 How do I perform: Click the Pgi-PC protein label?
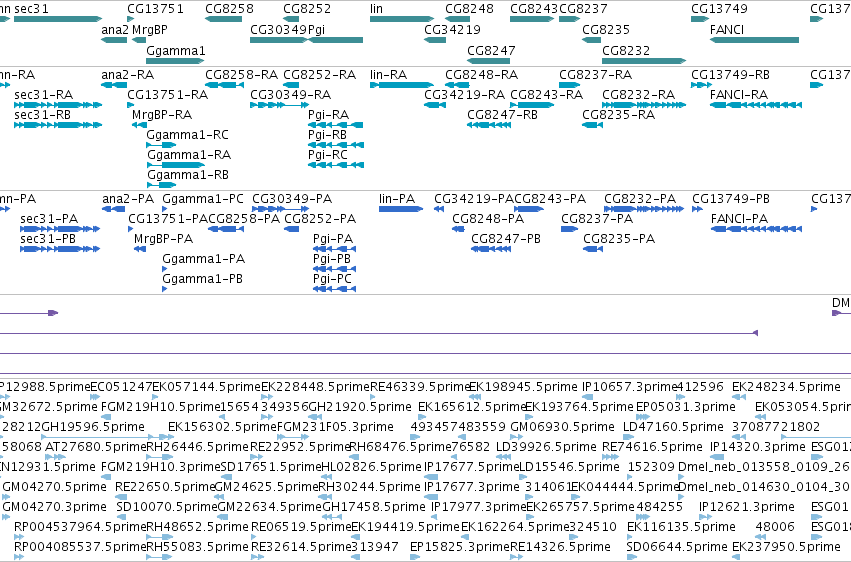pos(333,279)
